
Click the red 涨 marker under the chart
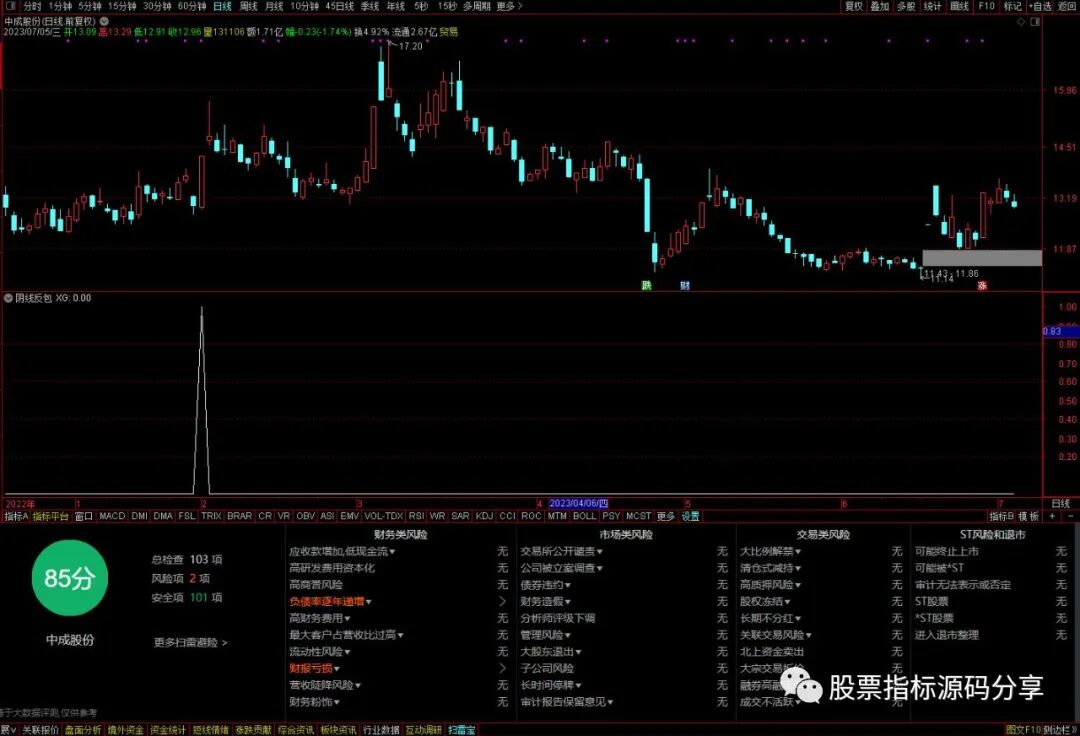click(x=982, y=285)
